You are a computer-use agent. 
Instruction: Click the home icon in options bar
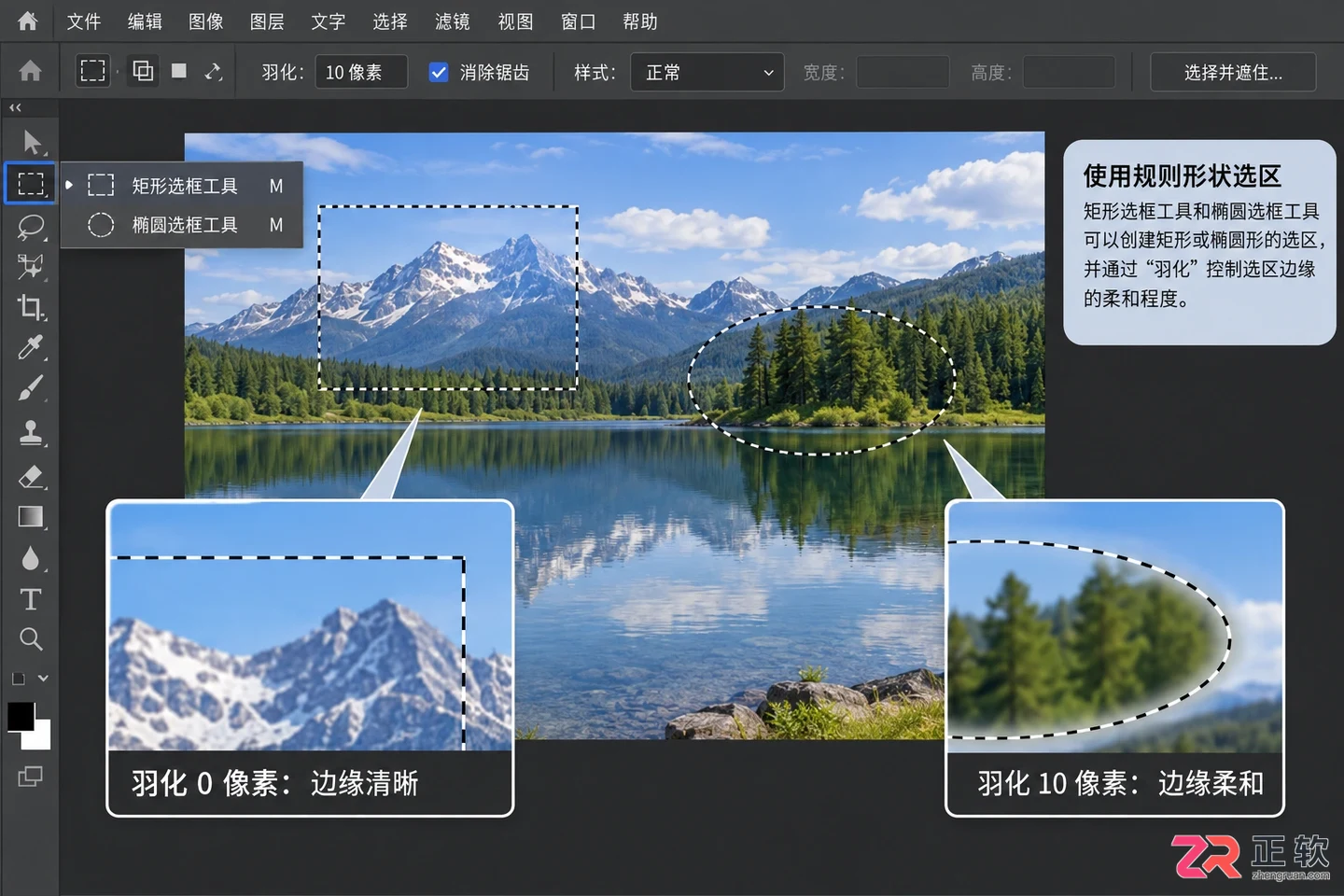[31, 71]
